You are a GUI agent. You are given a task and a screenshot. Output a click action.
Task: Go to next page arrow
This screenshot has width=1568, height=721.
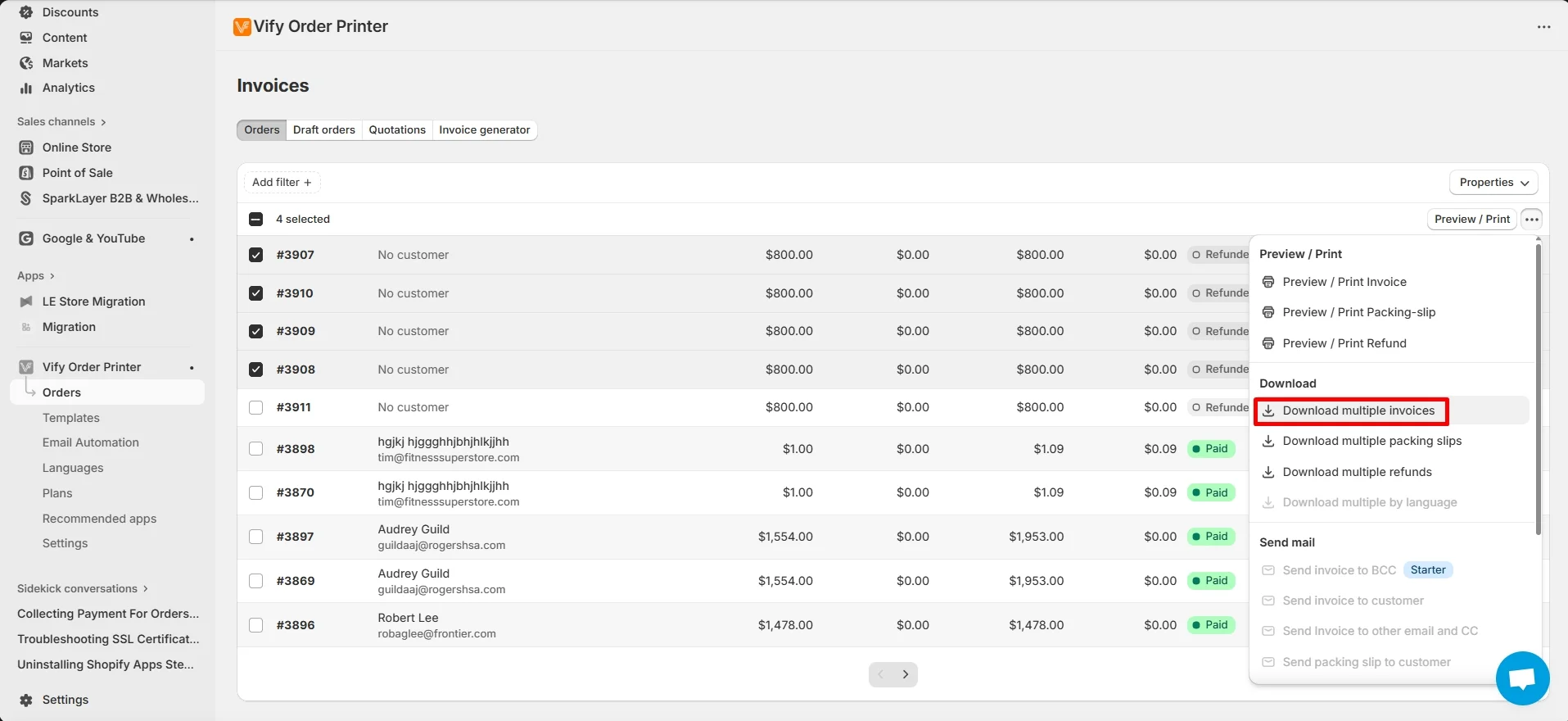coord(906,674)
